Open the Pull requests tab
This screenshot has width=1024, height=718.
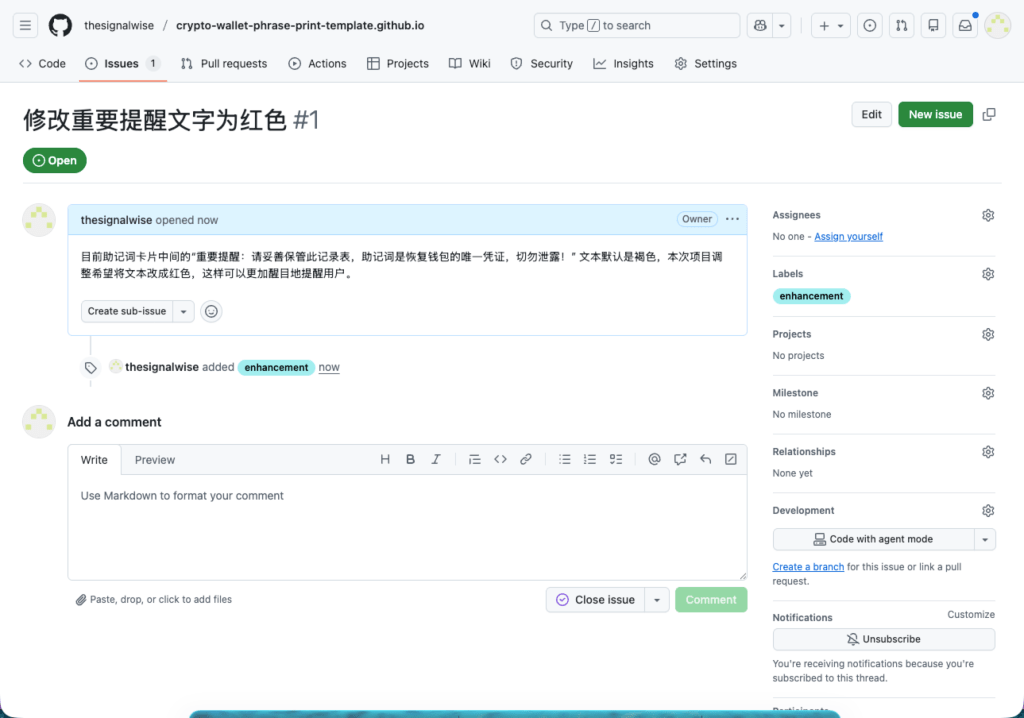(224, 63)
